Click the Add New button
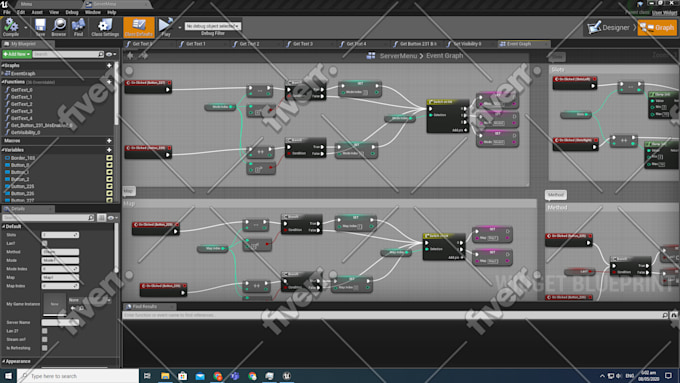Viewport: 680px width, 383px height. tap(16, 54)
